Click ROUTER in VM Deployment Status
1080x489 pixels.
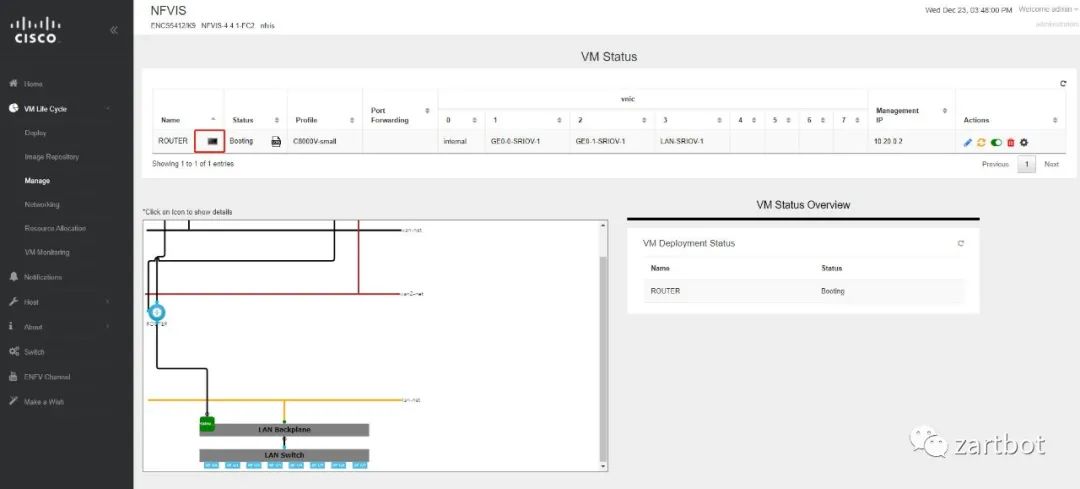click(x=665, y=291)
